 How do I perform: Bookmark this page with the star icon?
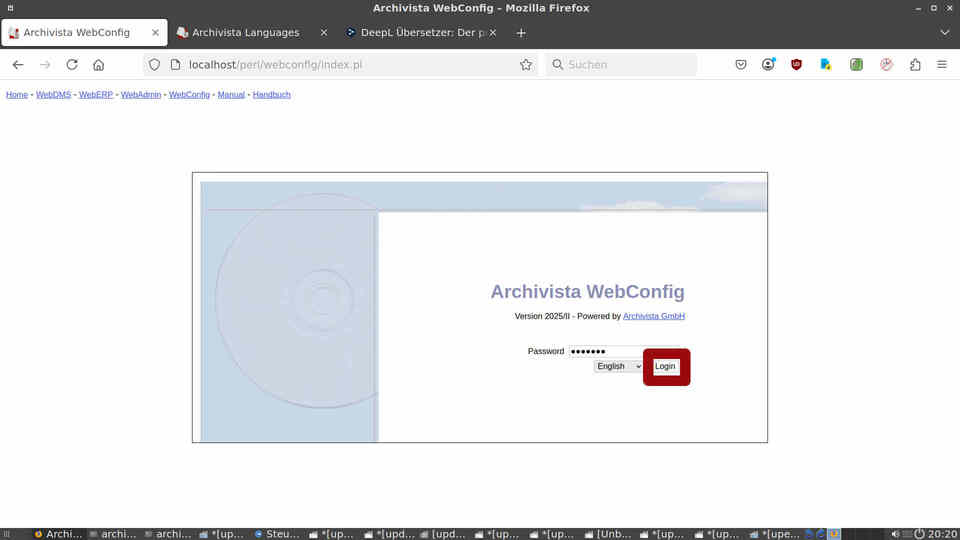[x=526, y=64]
